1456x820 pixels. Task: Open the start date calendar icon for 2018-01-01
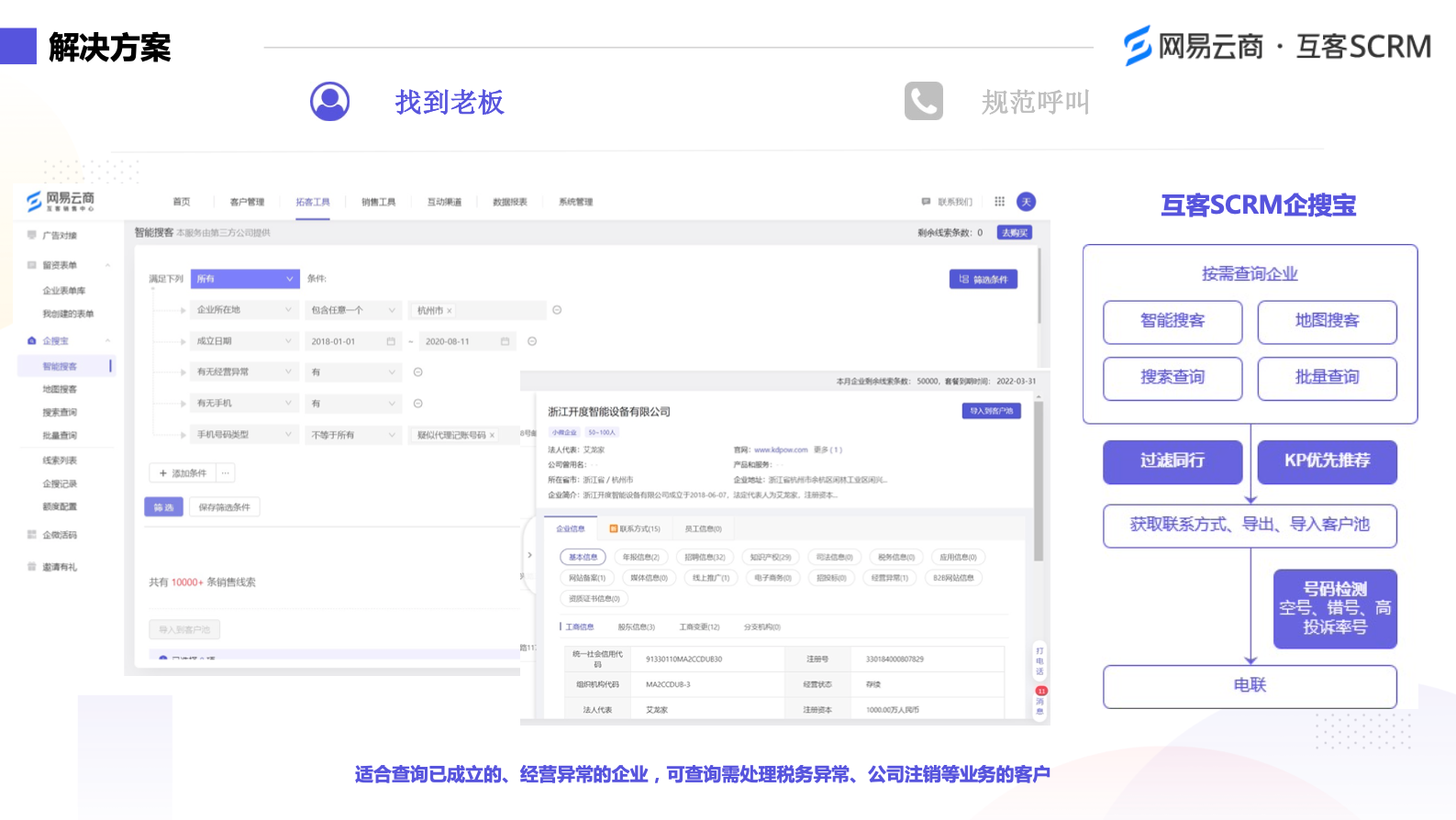(391, 341)
